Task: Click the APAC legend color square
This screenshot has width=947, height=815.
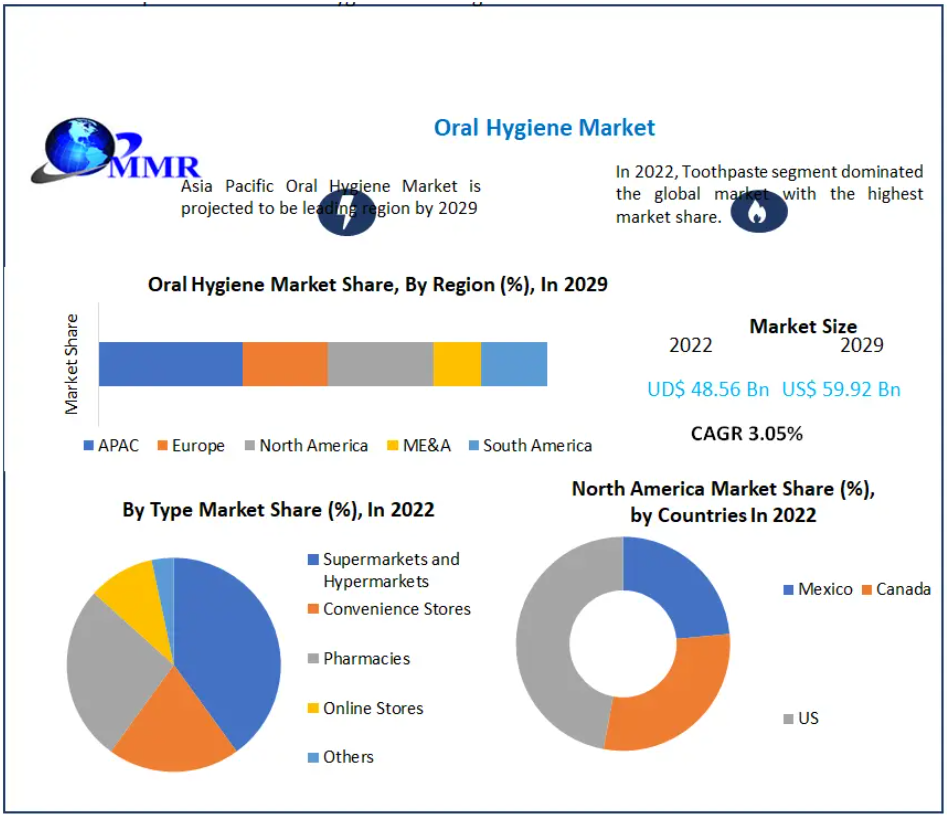Action: pyautogui.click(x=88, y=446)
